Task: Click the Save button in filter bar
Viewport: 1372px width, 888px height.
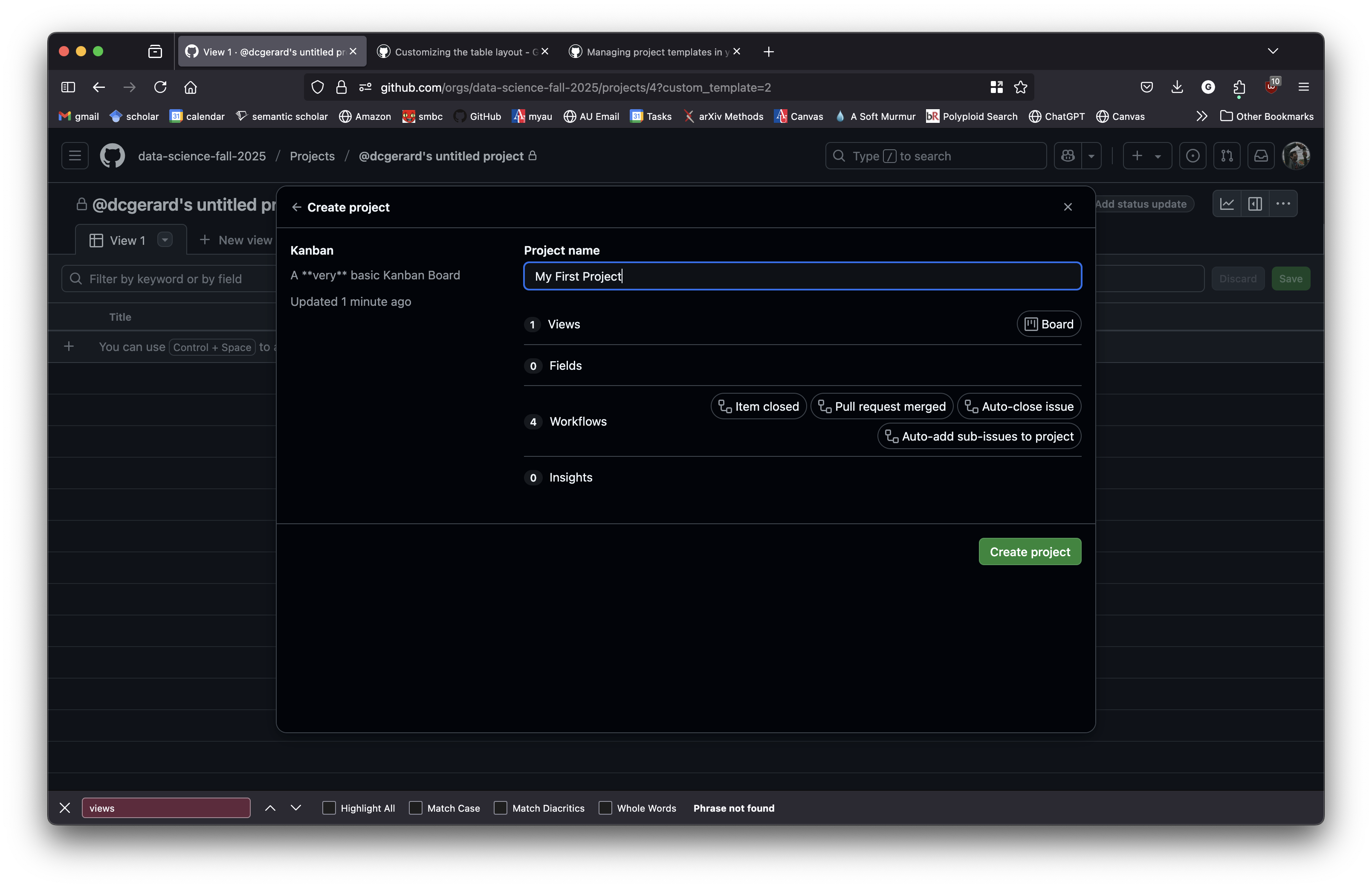Action: click(x=1290, y=279)
